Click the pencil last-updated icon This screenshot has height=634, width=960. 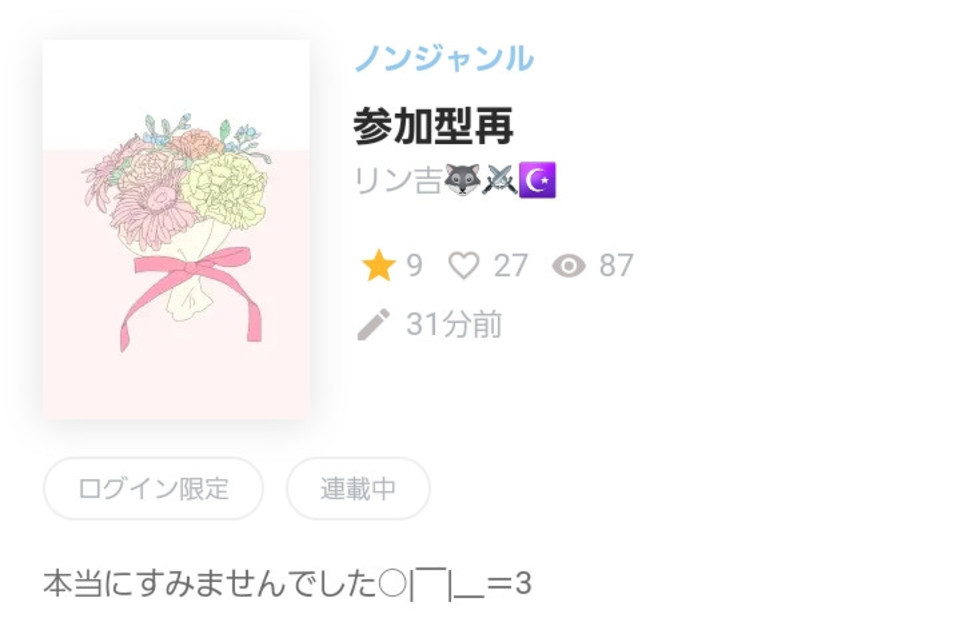(373, 324)
